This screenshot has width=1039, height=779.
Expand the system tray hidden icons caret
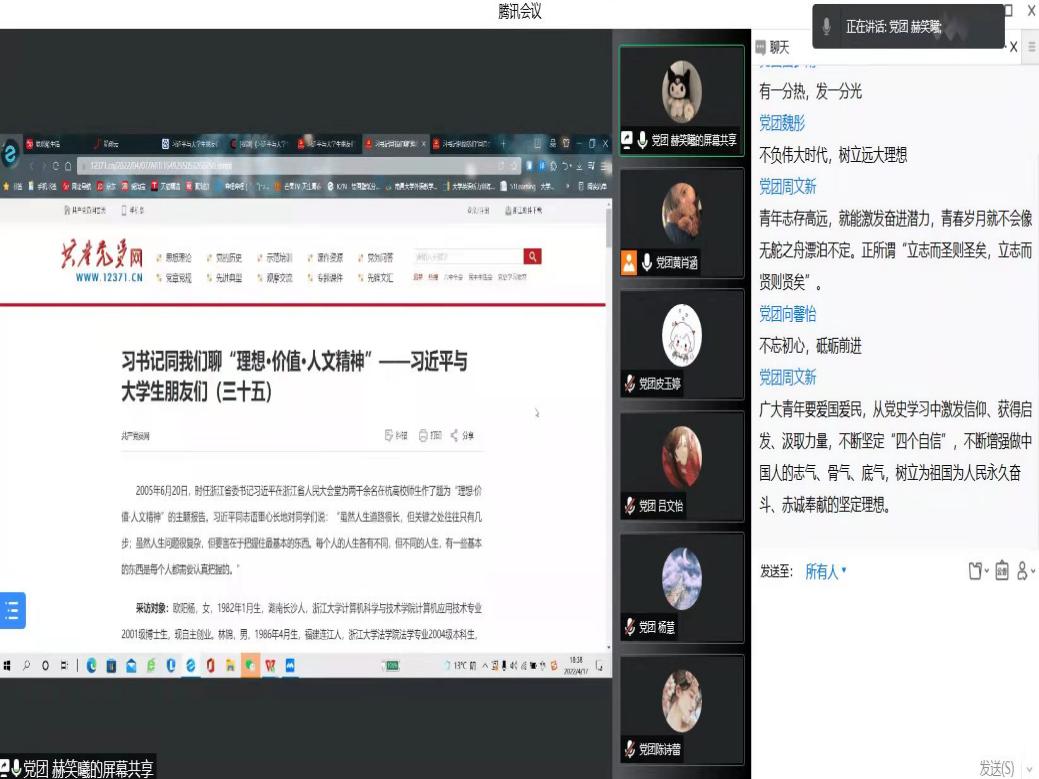[x=484, y=666]
